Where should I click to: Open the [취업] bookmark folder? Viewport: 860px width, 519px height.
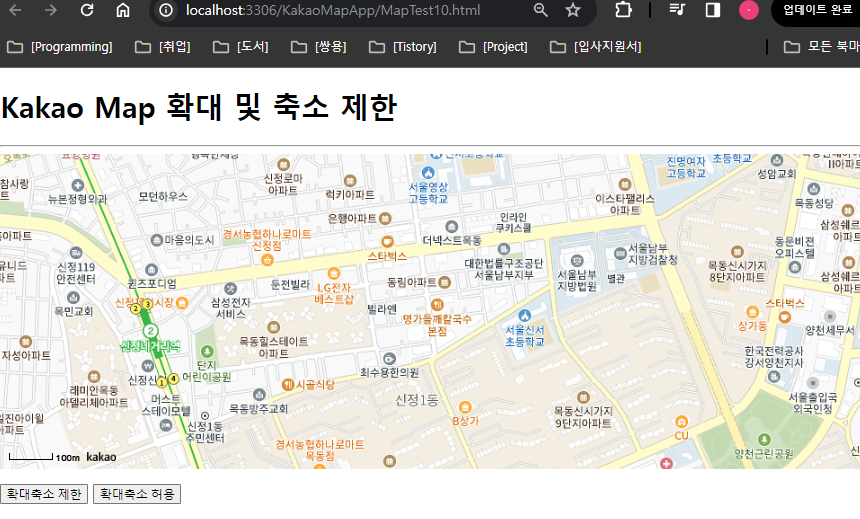click(x=163, y=47)
